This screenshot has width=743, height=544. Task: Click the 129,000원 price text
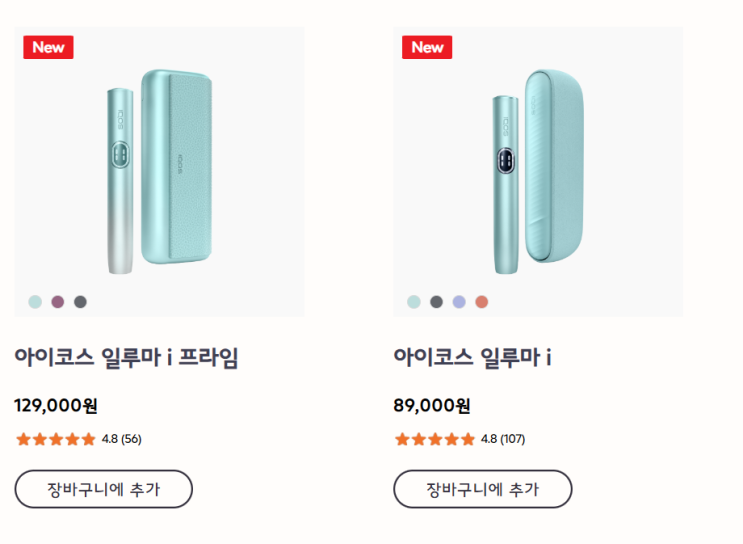56,406
